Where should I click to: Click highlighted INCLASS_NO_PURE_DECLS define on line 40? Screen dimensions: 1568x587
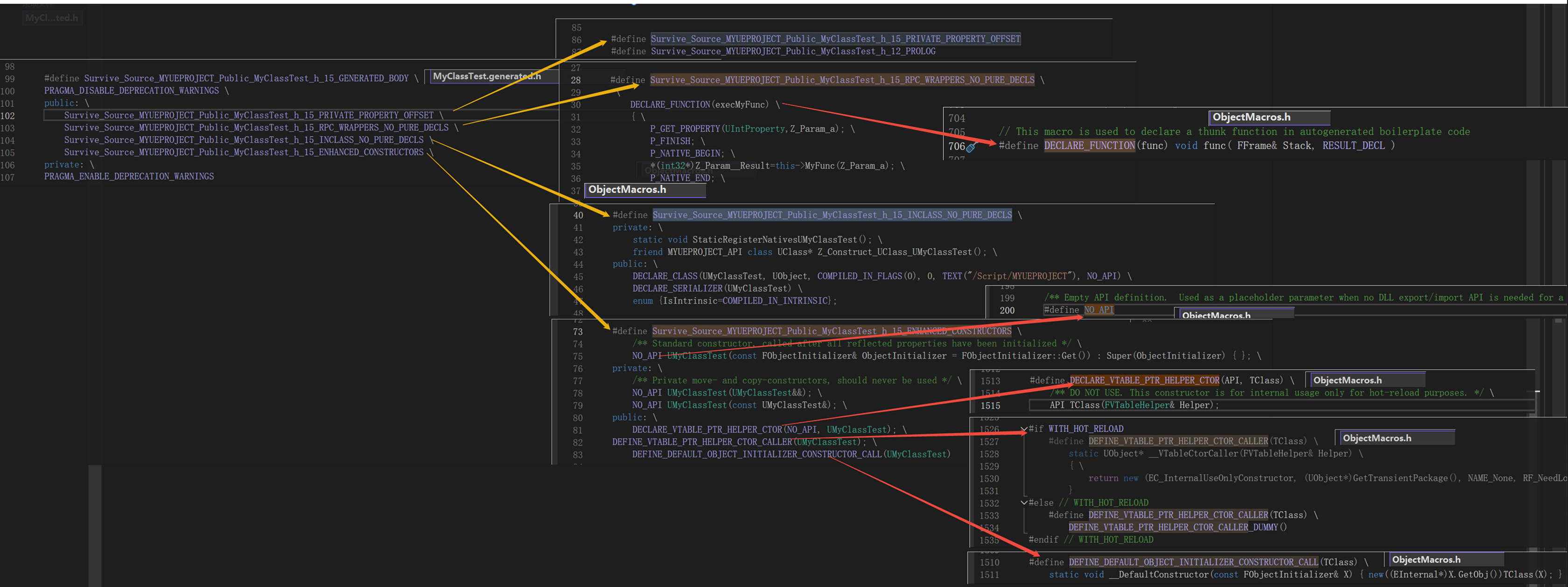(832, 215)
